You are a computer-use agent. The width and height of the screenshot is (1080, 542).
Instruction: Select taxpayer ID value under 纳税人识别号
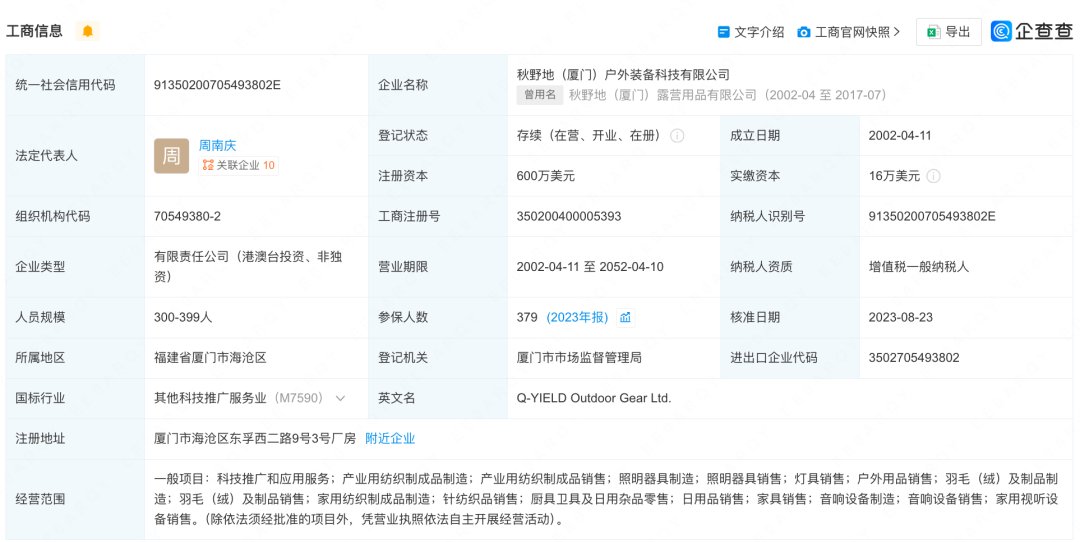click(932, 216)
